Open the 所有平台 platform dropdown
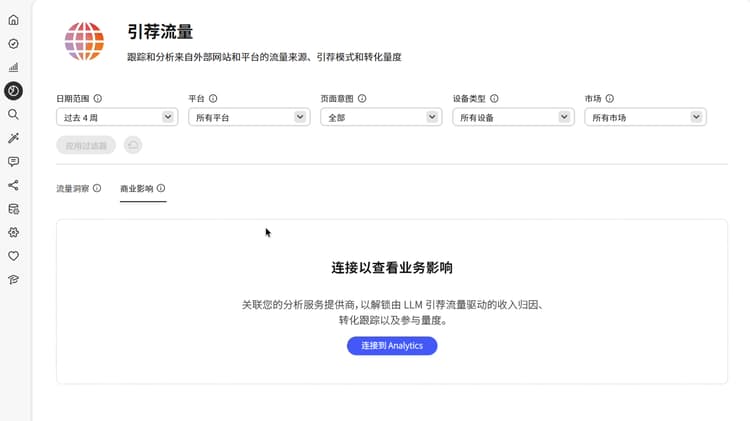 pyautogui.click(x=249, y=117)
